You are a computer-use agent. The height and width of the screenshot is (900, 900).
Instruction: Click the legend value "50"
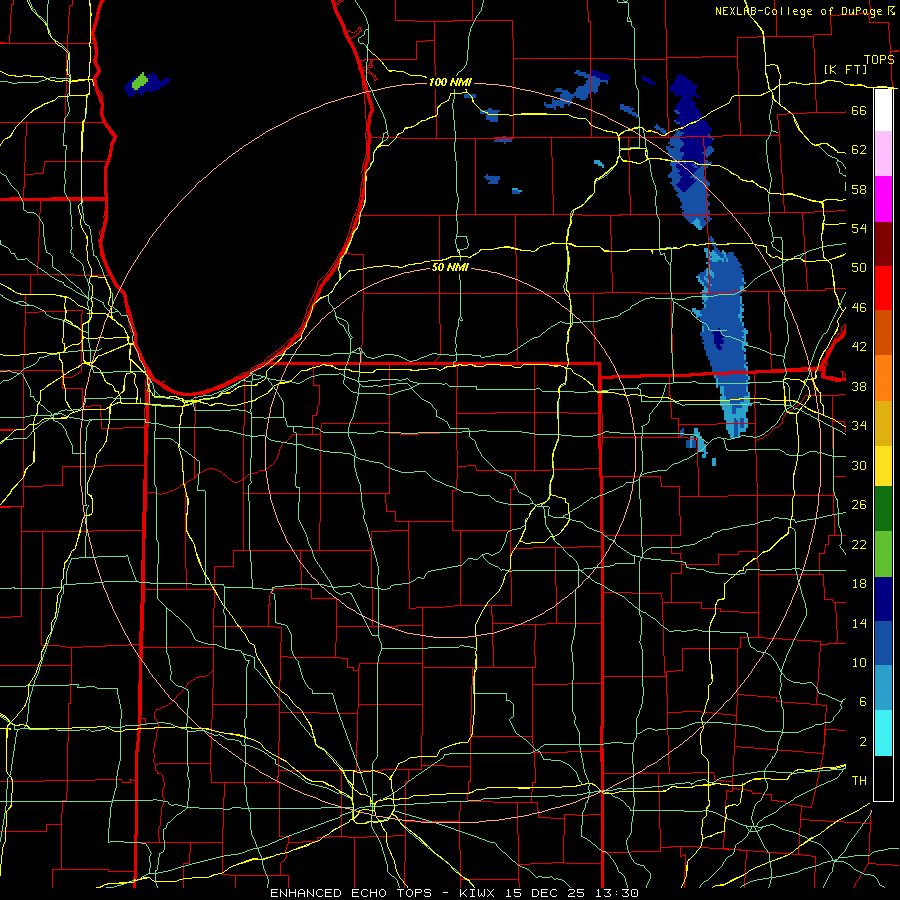click(x=859, y=268)
